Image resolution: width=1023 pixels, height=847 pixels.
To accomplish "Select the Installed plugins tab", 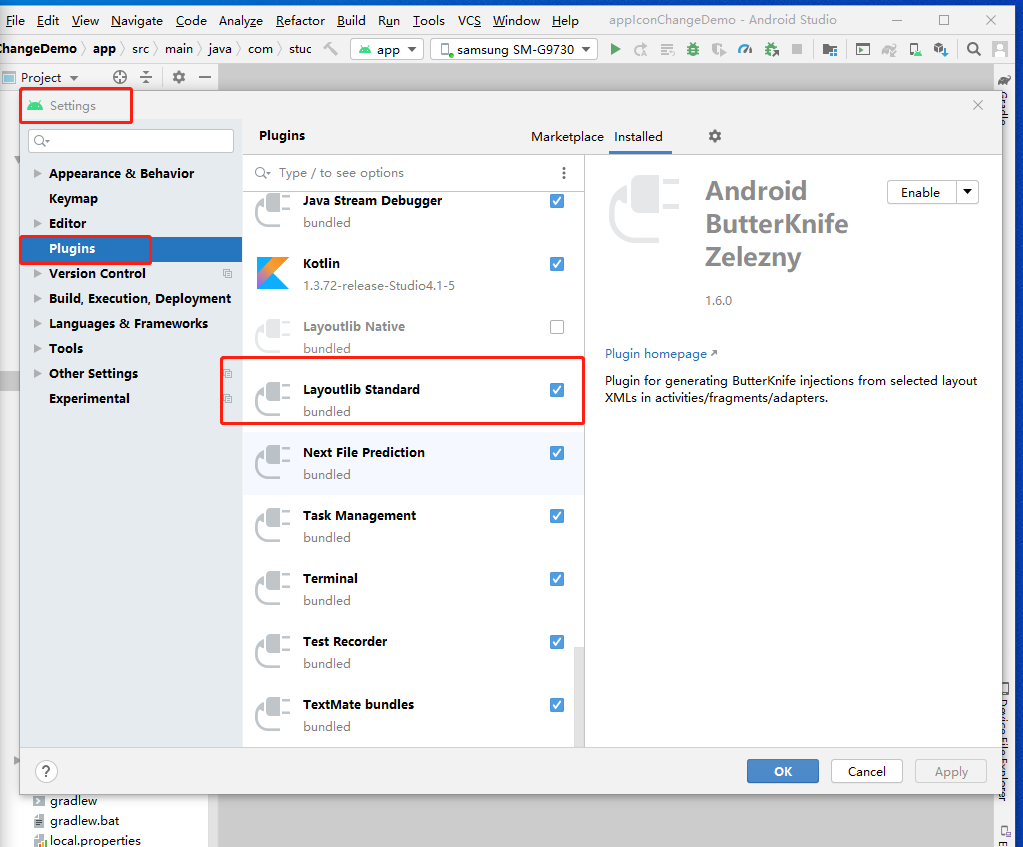I will tap(638, 136).
